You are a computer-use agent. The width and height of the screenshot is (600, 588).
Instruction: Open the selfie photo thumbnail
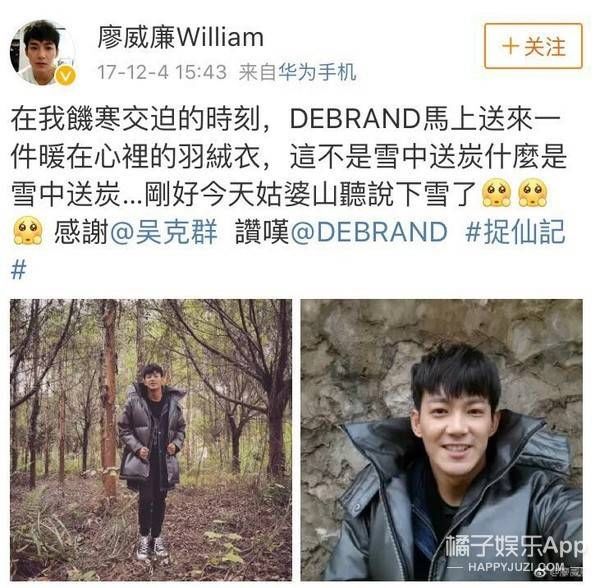coord(442,440)
